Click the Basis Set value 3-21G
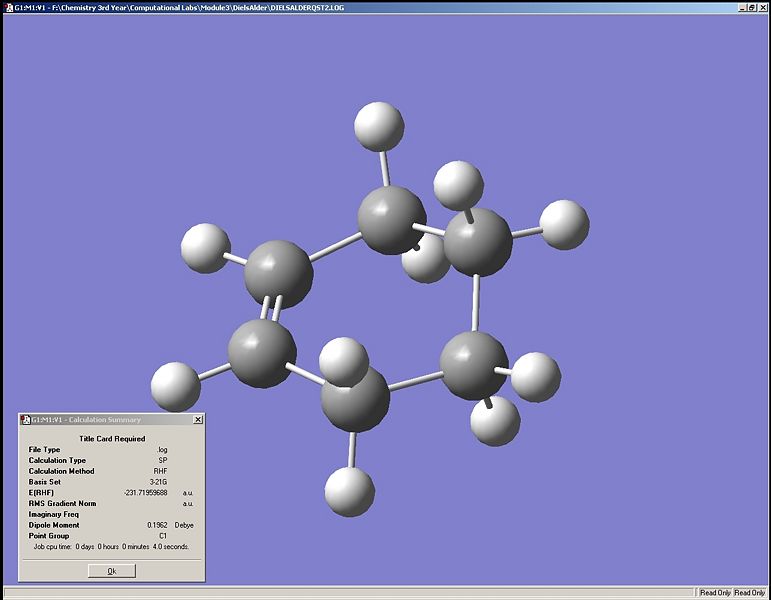Viewport: 771px width, 600px height. [160, 482]
